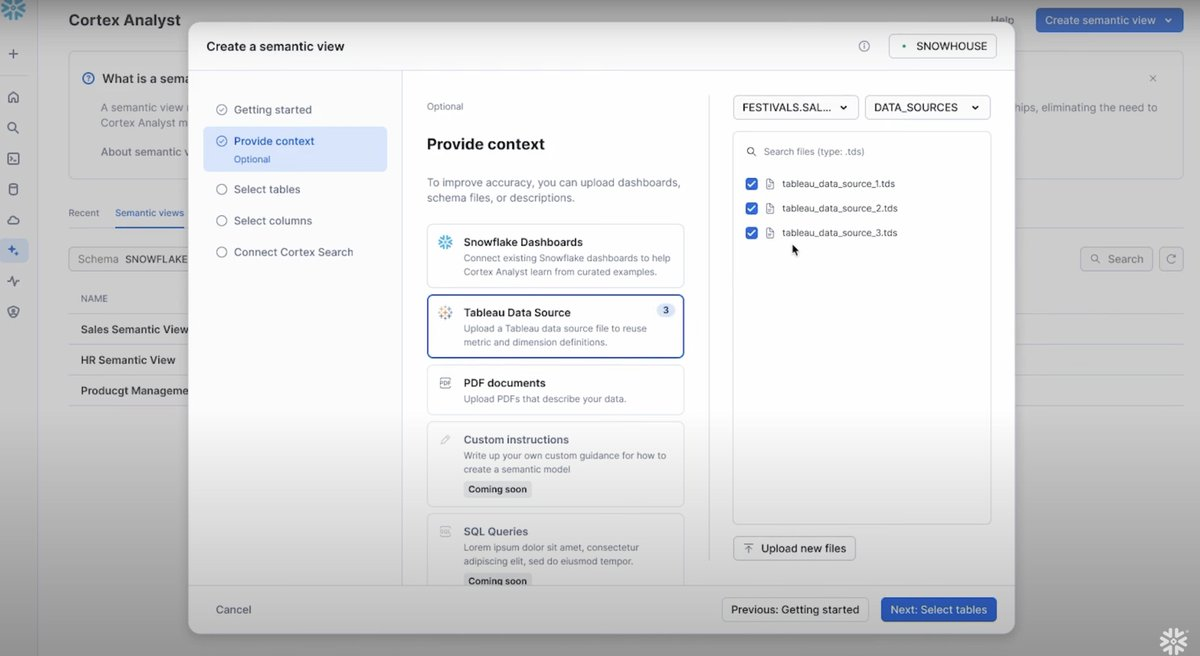Open the monitoring pulse icon in sidebar
The height and width of the screenshot is (656, 1200).
pyautogui.click(x=13, y=281)
